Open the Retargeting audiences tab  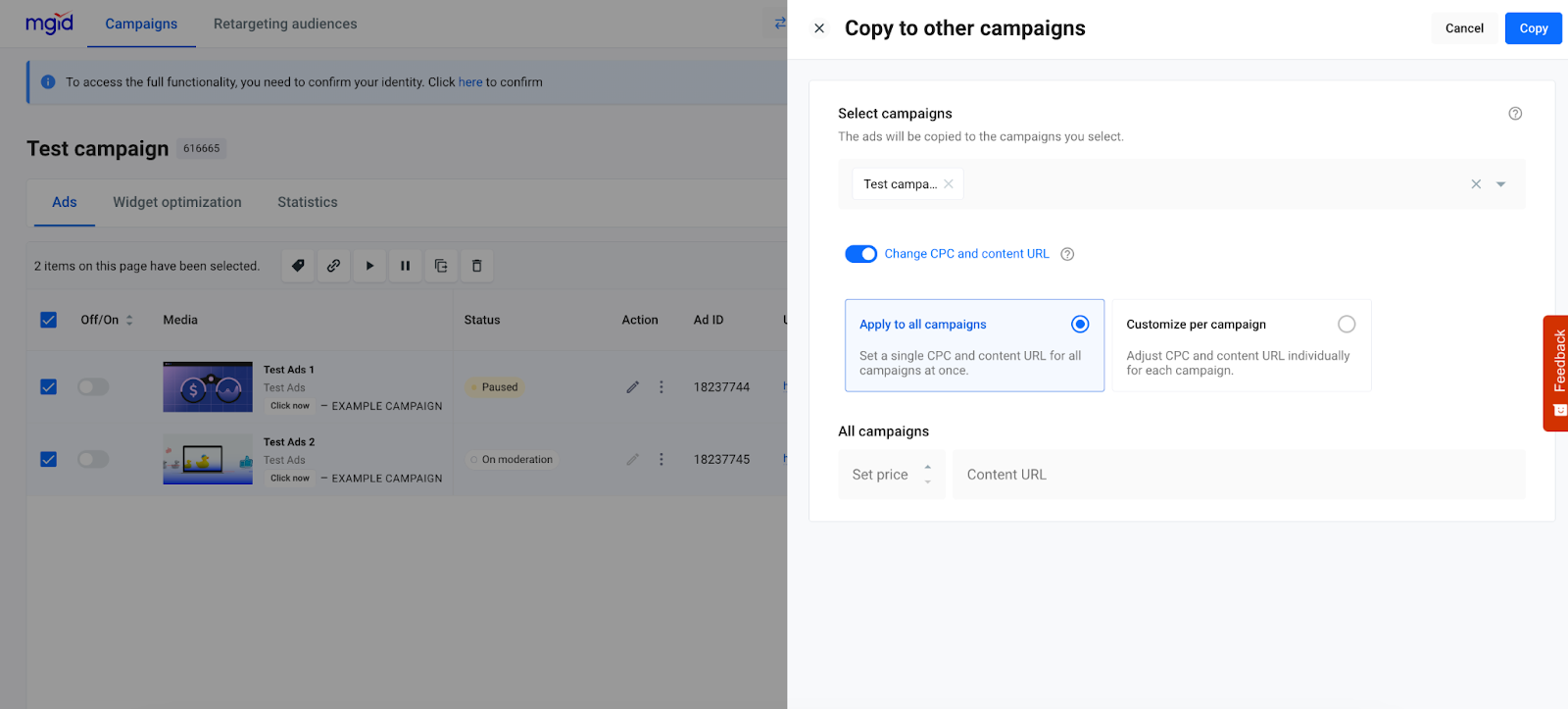285,24
